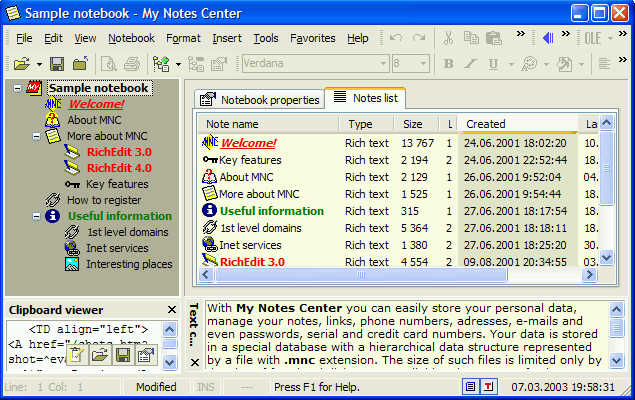The image size is (635, 400).
Task: Select Welcome! note in the tree
Action: click(96, 104)
